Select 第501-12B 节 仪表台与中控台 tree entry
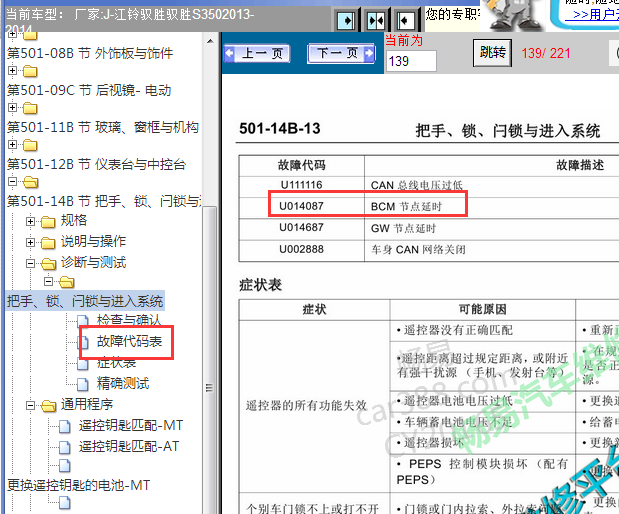Screen dimensions: 619x514 coord(96,164)
